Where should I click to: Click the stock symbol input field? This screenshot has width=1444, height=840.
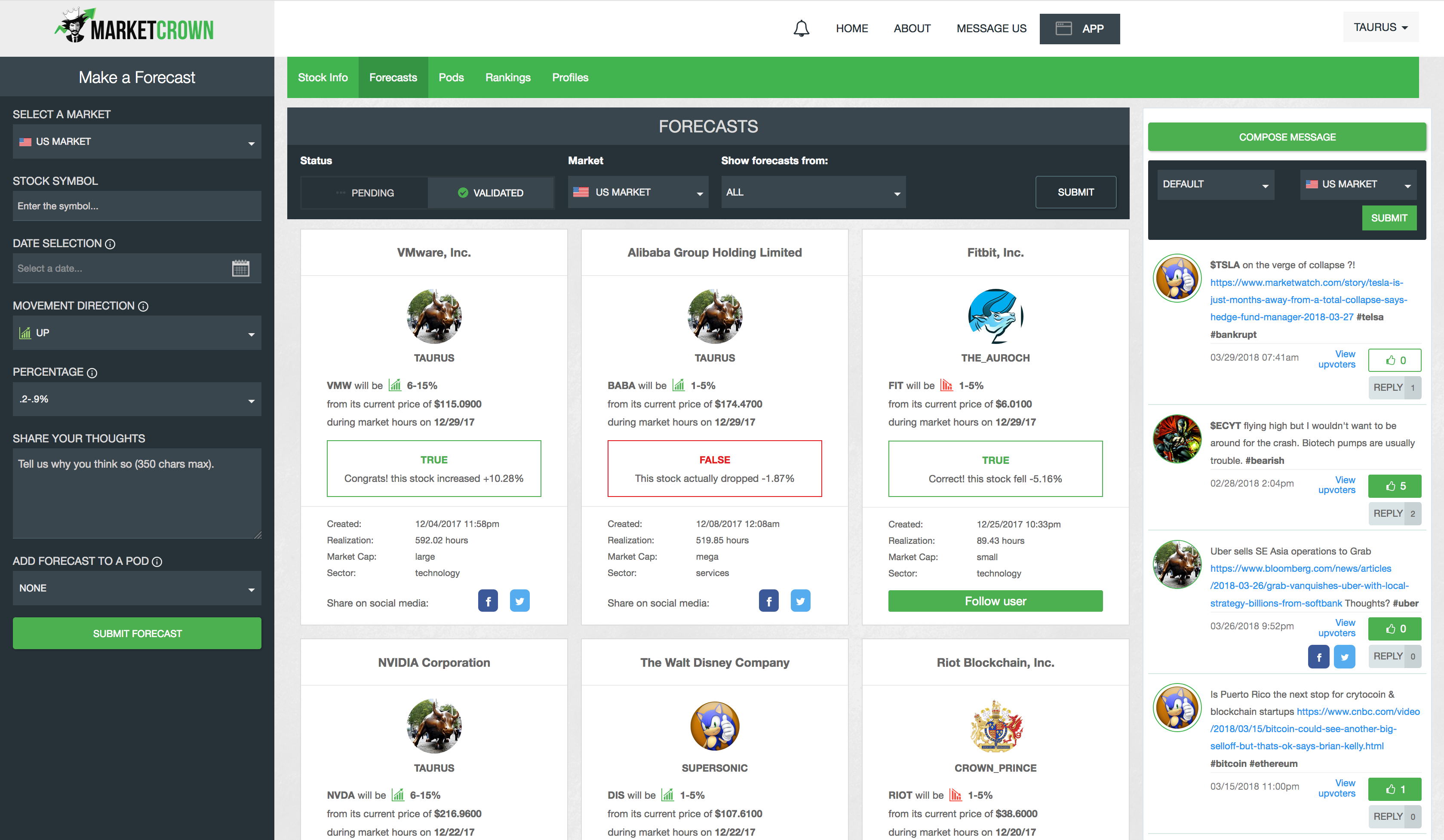(136, 206)
